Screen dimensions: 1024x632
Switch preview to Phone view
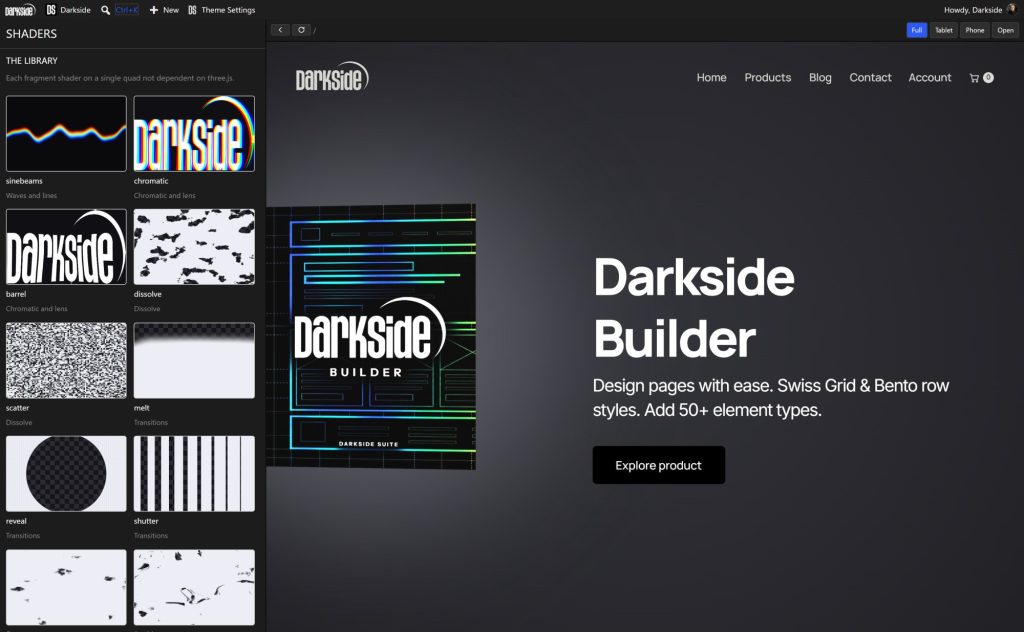974,30
